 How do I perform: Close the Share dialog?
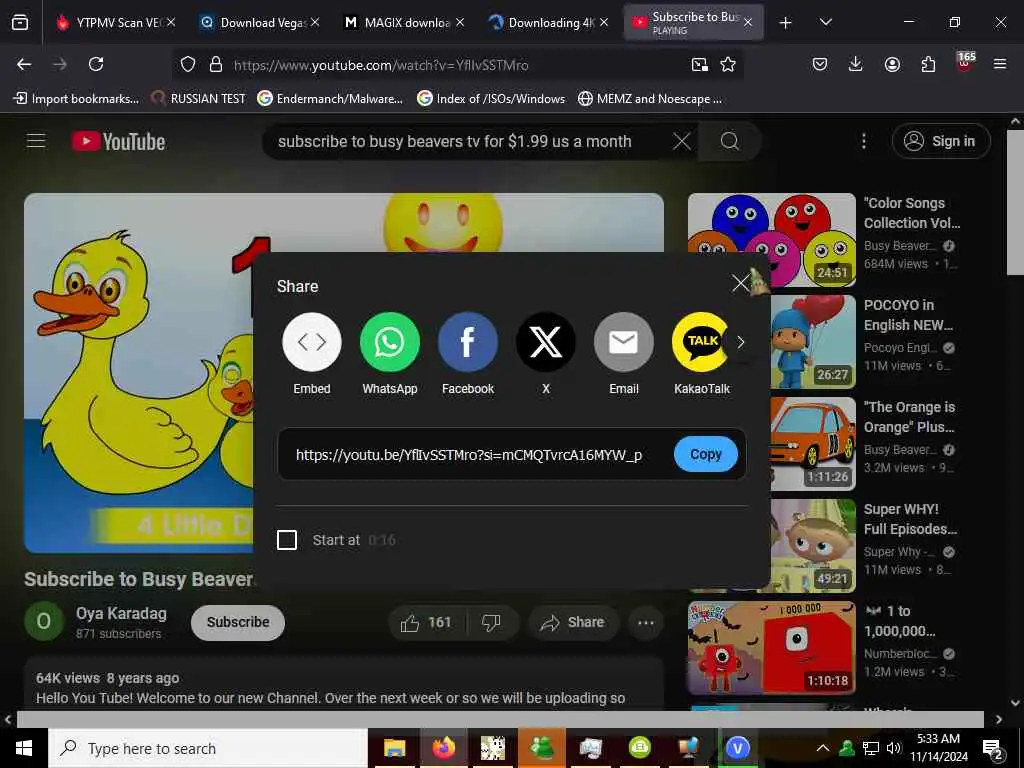[741, 283]
